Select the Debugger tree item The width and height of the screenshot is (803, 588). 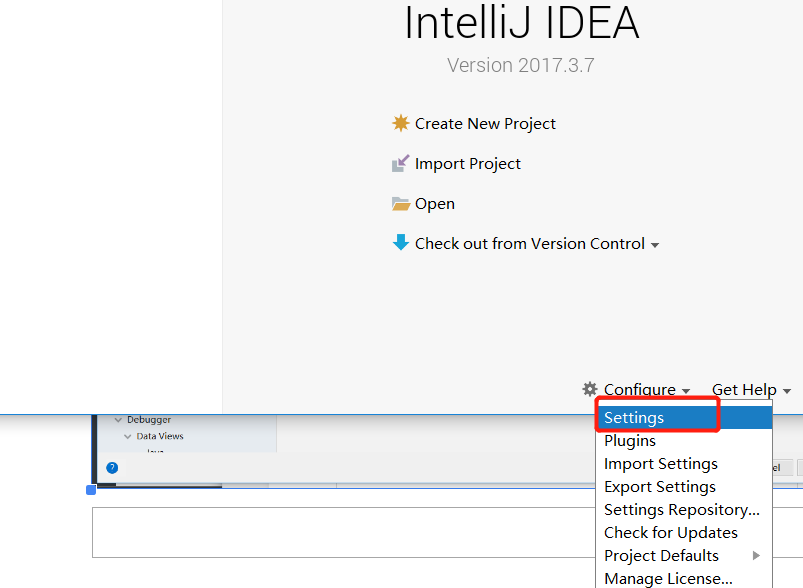tap(149, 419)
